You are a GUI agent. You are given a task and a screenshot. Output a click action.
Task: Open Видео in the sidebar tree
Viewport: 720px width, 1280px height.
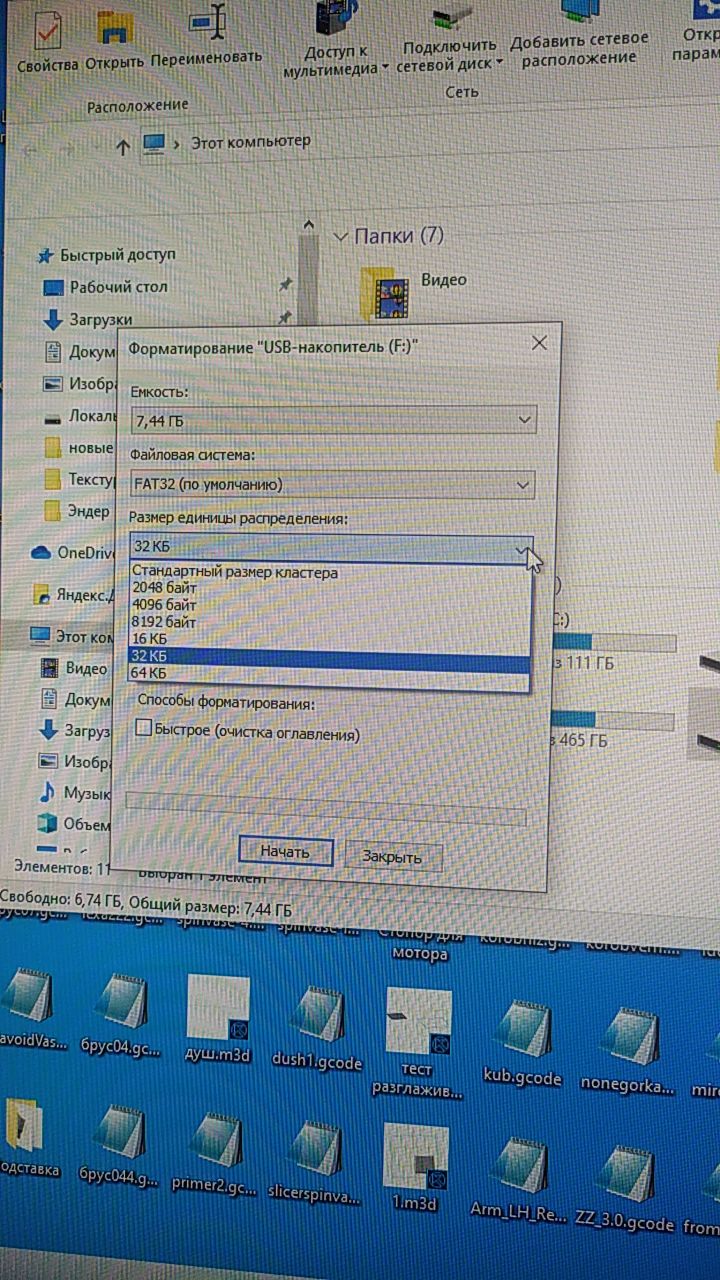point(74,668)
